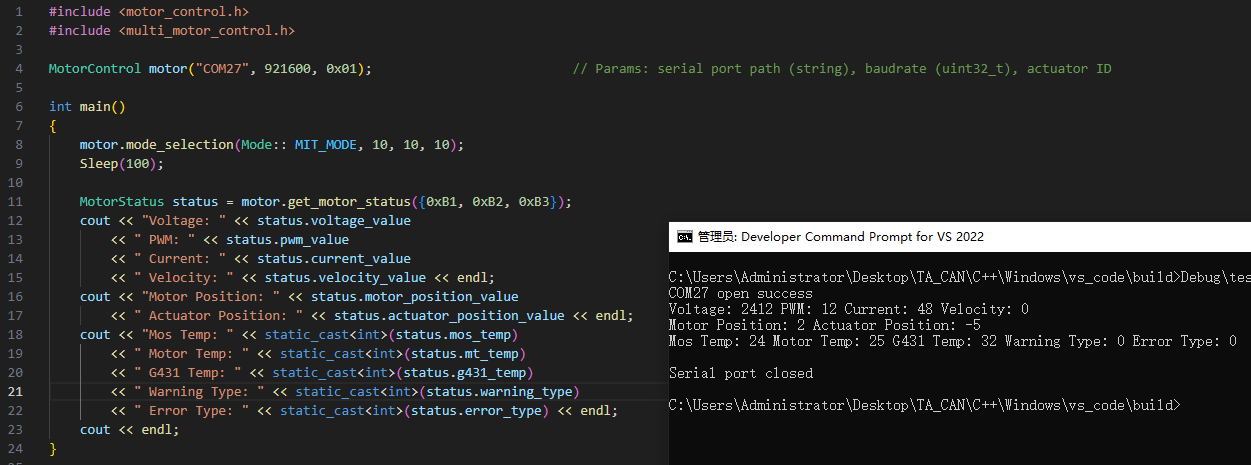Place cursor on motor_control.h include
The height and width of the screenshot is (465, 1251).
(149, 11)
